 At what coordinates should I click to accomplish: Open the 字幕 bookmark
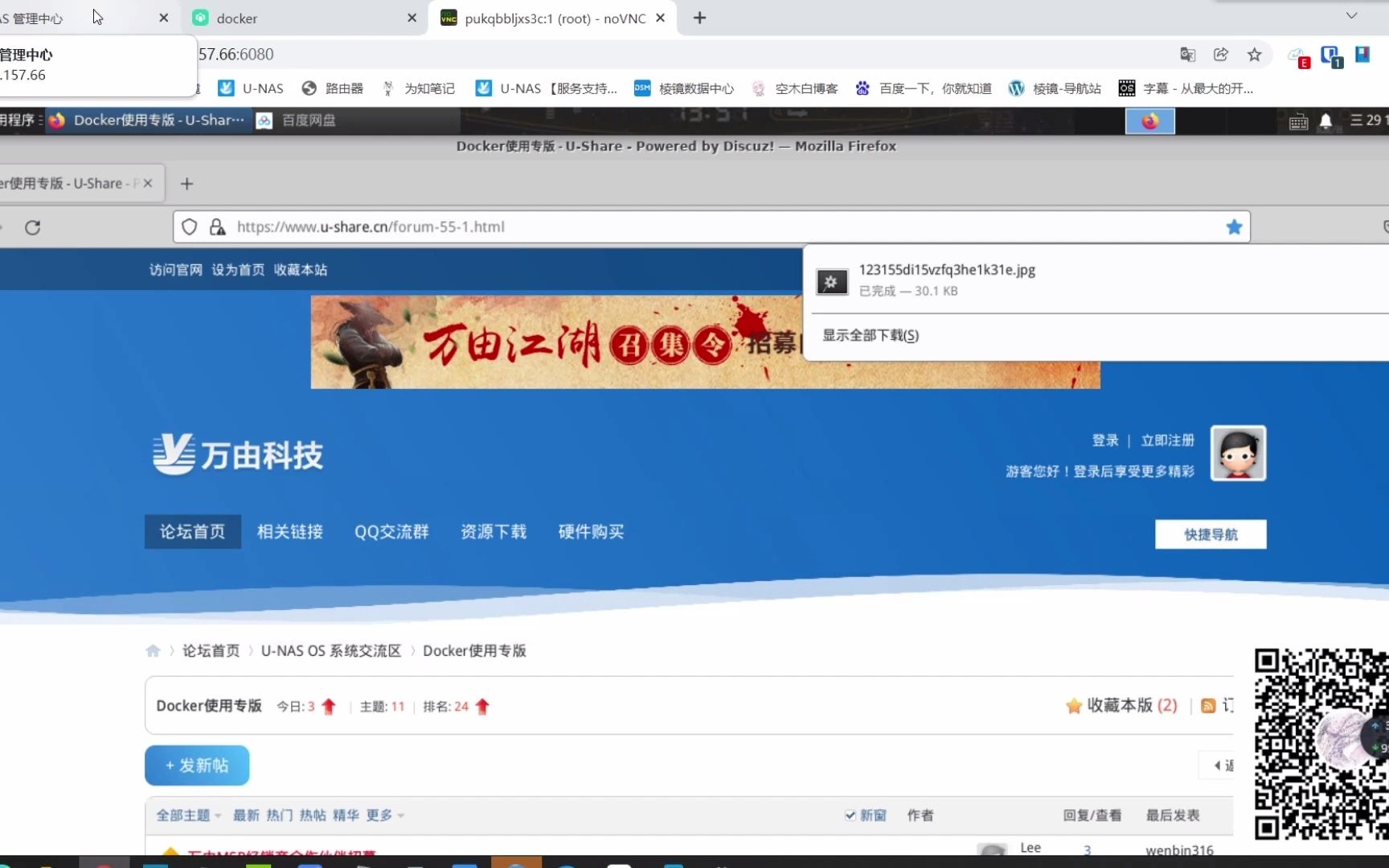point(1186,88)
